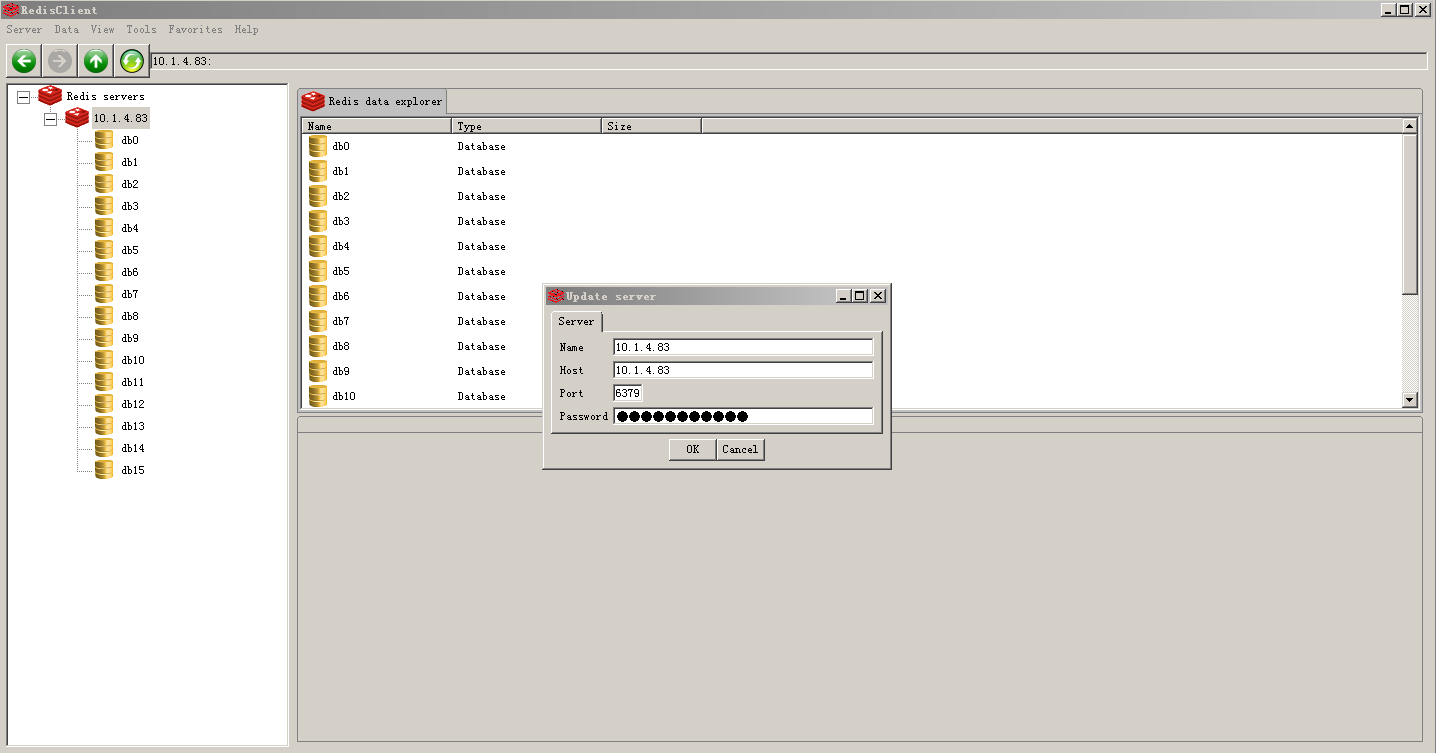Minimize the Update server dialog
This screenshot has height=753, width=1436.
click(x=843, y=296)
